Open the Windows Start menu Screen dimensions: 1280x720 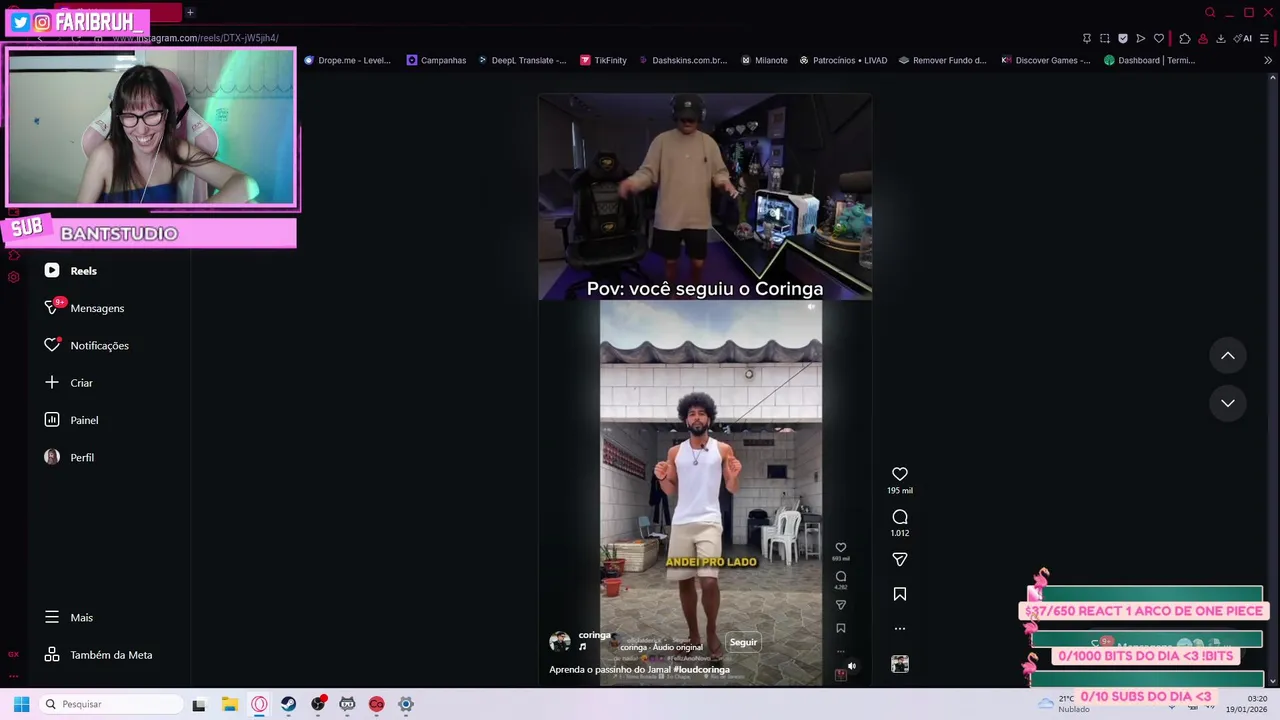pyautogui.click(x=21, y=704)
